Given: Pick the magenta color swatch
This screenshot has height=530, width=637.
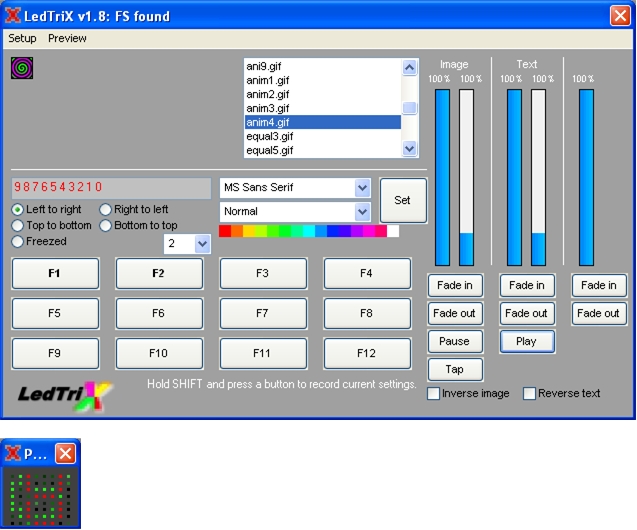Looking at the screenshot, I should pyautogui.click(x=369, y=231).
